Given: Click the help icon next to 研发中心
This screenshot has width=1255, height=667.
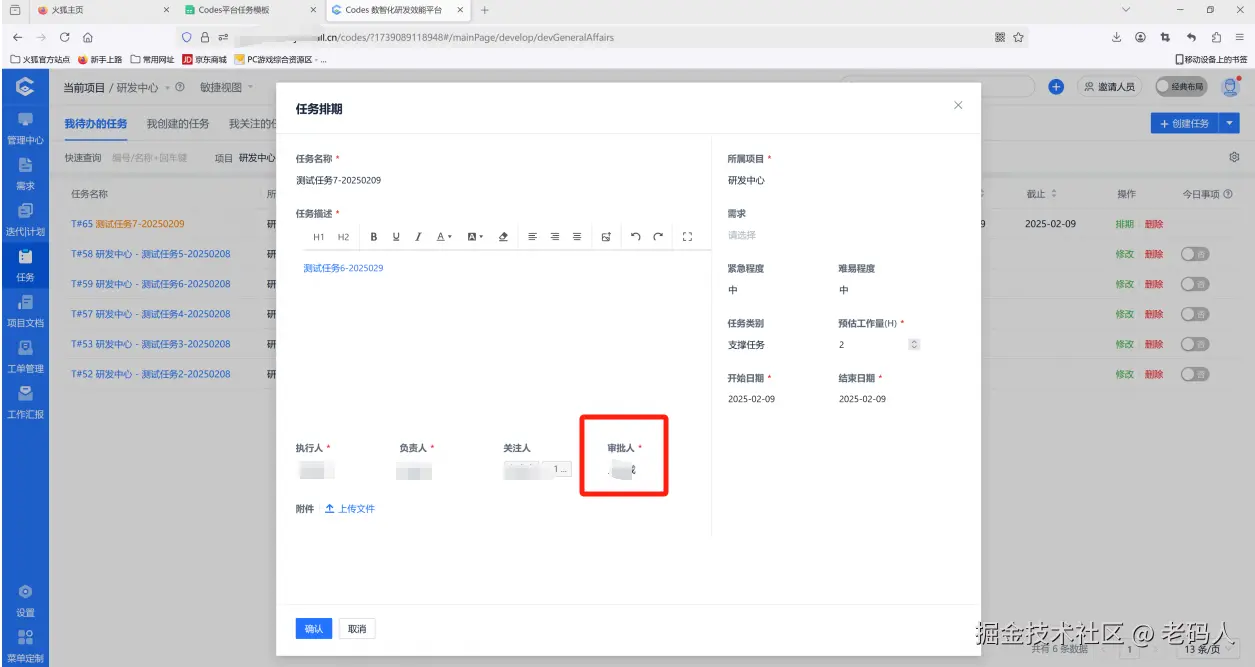Looking at the screenshot, I should click(180, 87).
